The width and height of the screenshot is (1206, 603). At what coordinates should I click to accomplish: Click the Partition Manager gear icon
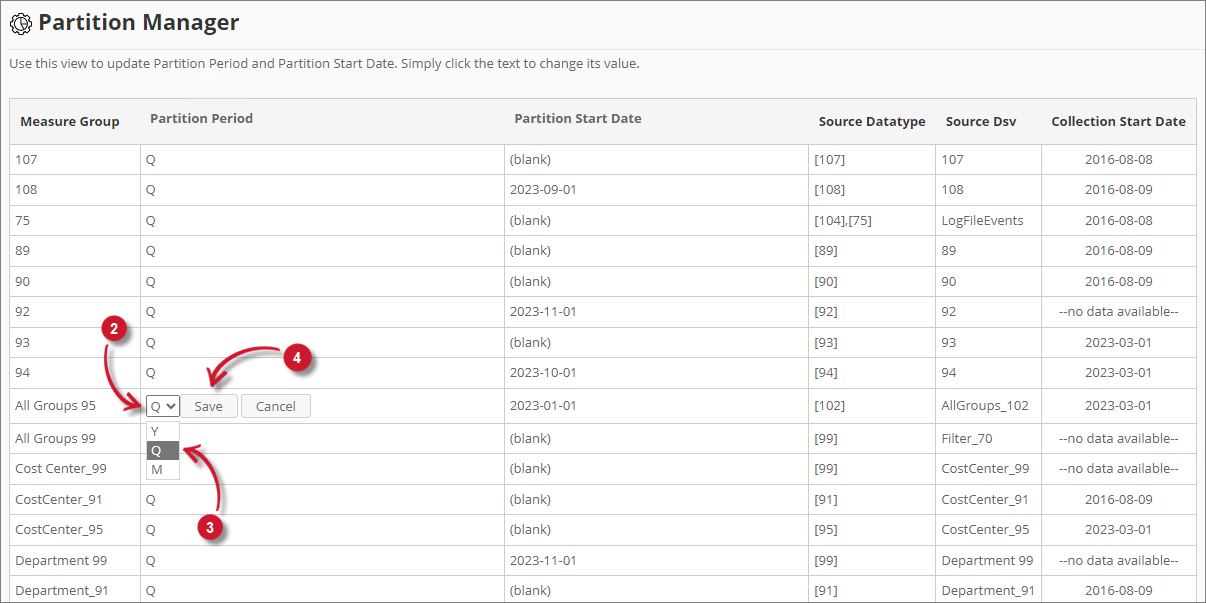(20, 22)
